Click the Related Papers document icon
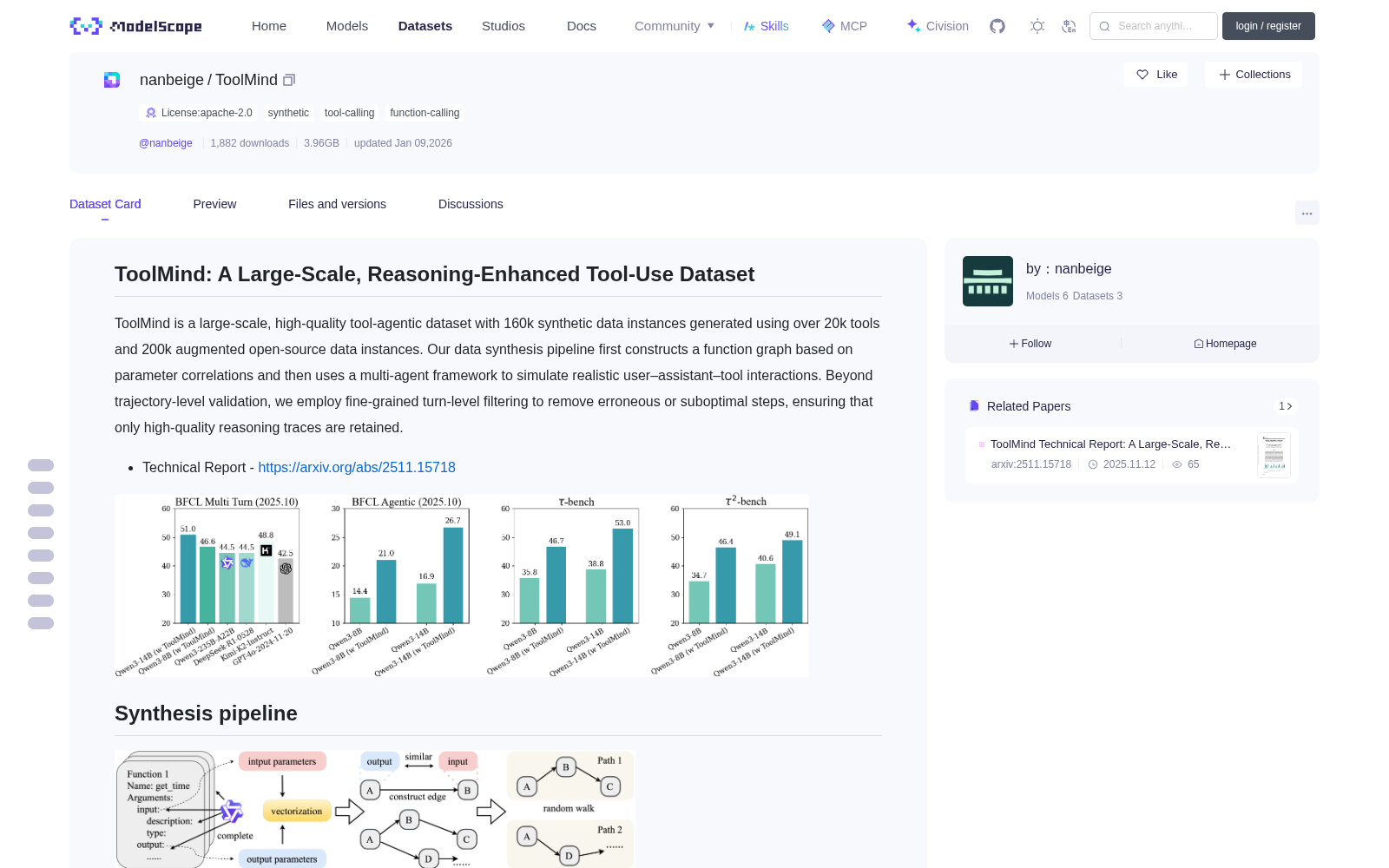Screen dimensions: 1389x868 [x=974, y=406]
